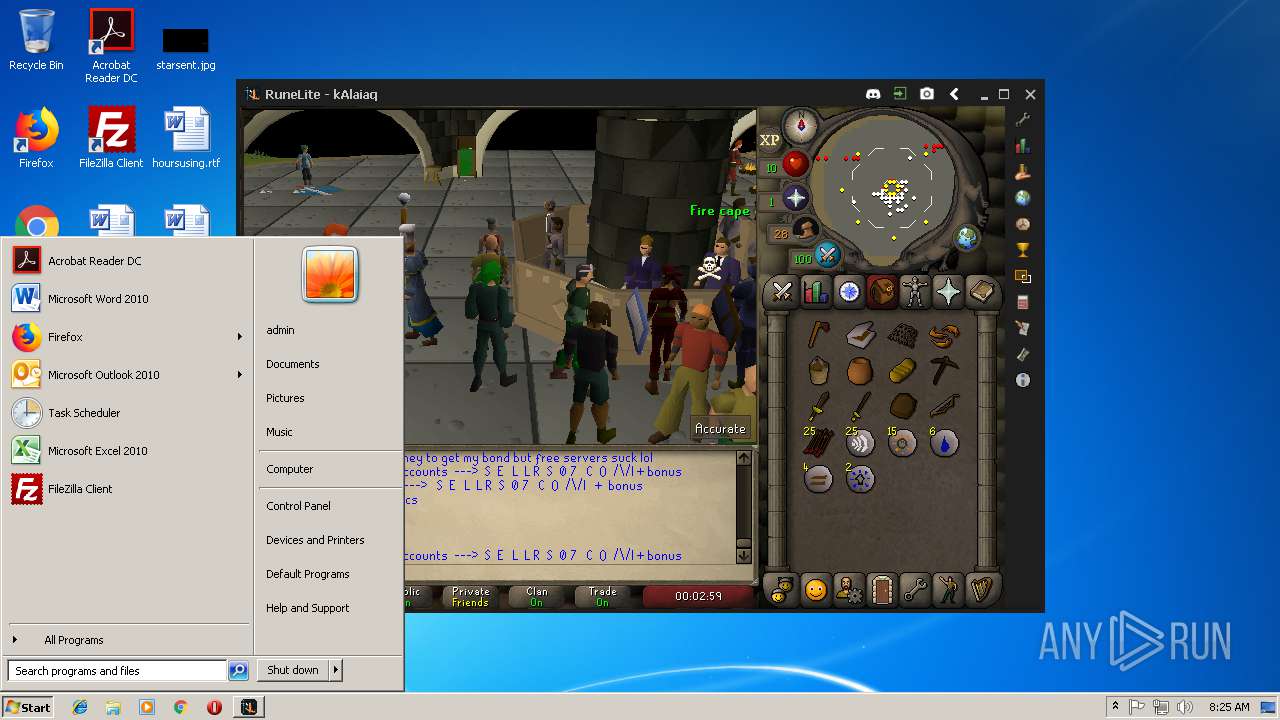
Task: Click the 00:02:59 report timer button
Action: (x=698, y=597)
